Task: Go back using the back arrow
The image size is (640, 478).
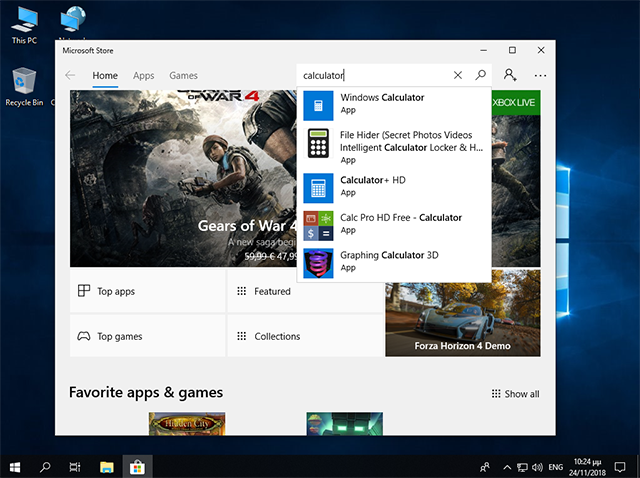Action: (x=70, y=75)
